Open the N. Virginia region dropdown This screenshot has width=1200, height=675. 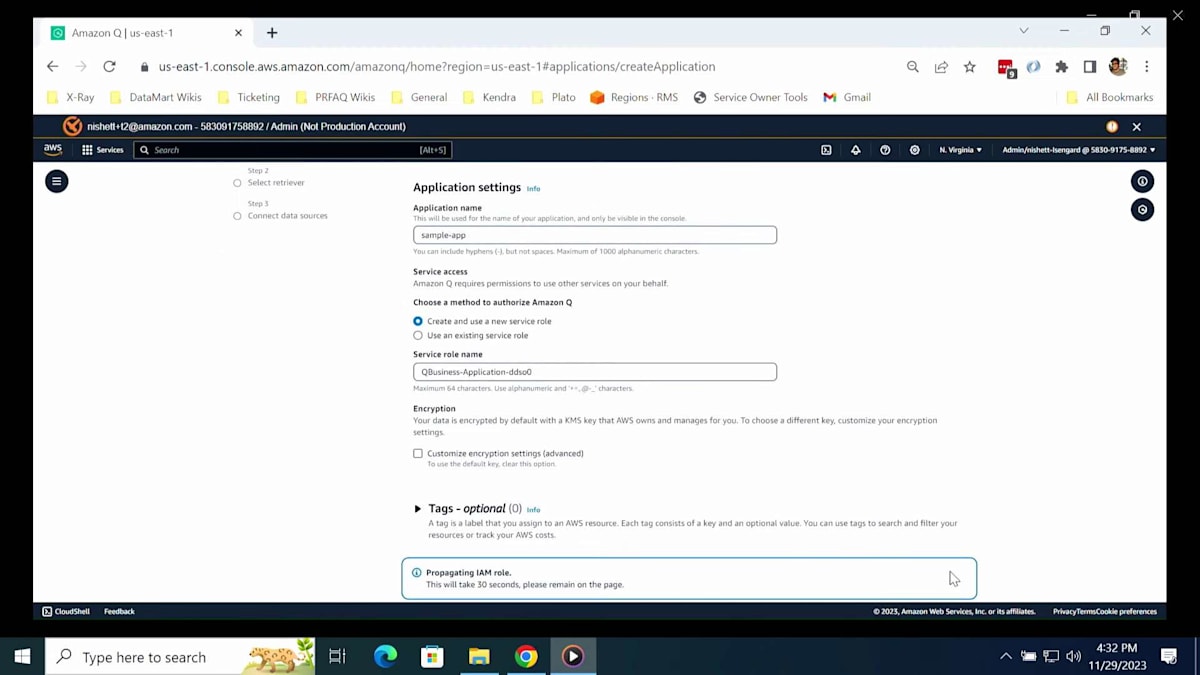tap(960, 150)
